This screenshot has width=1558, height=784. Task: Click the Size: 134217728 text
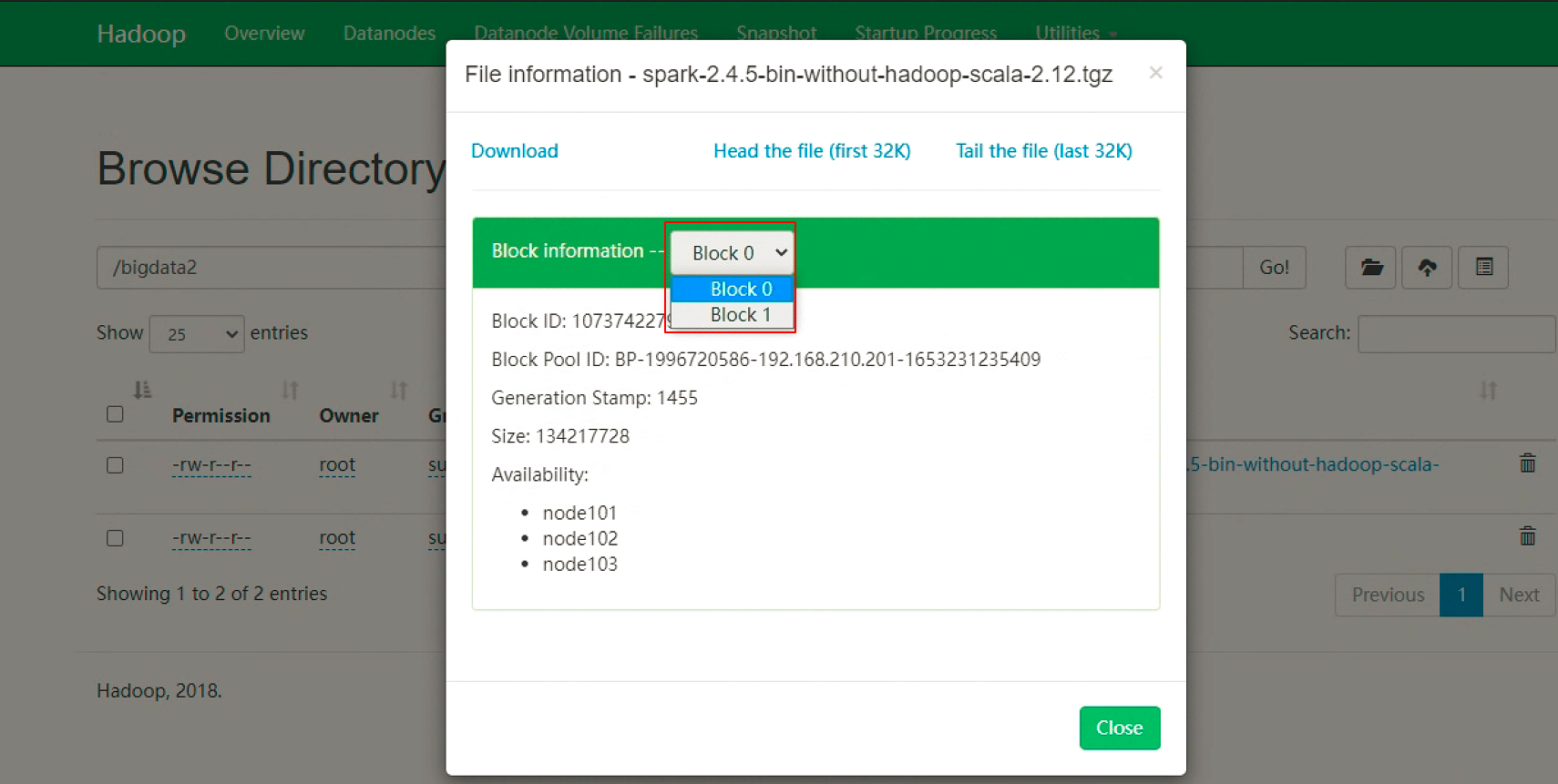pos(560,436)
